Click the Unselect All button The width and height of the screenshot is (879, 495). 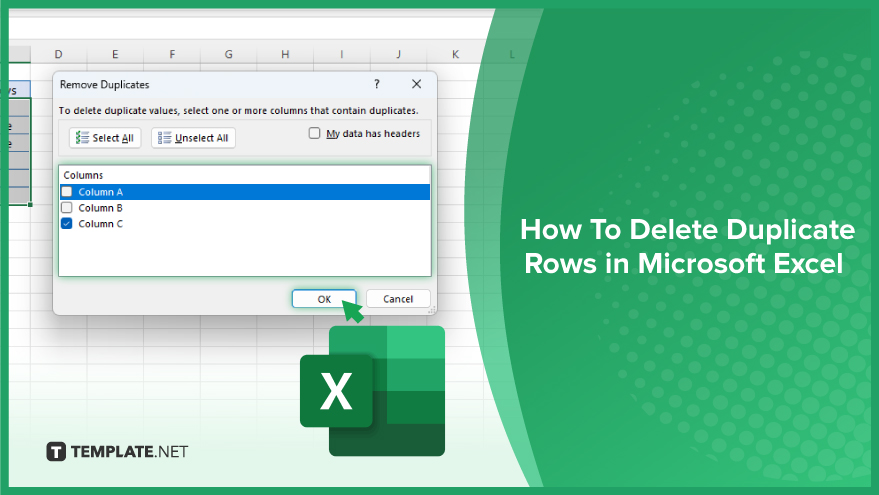193,138
